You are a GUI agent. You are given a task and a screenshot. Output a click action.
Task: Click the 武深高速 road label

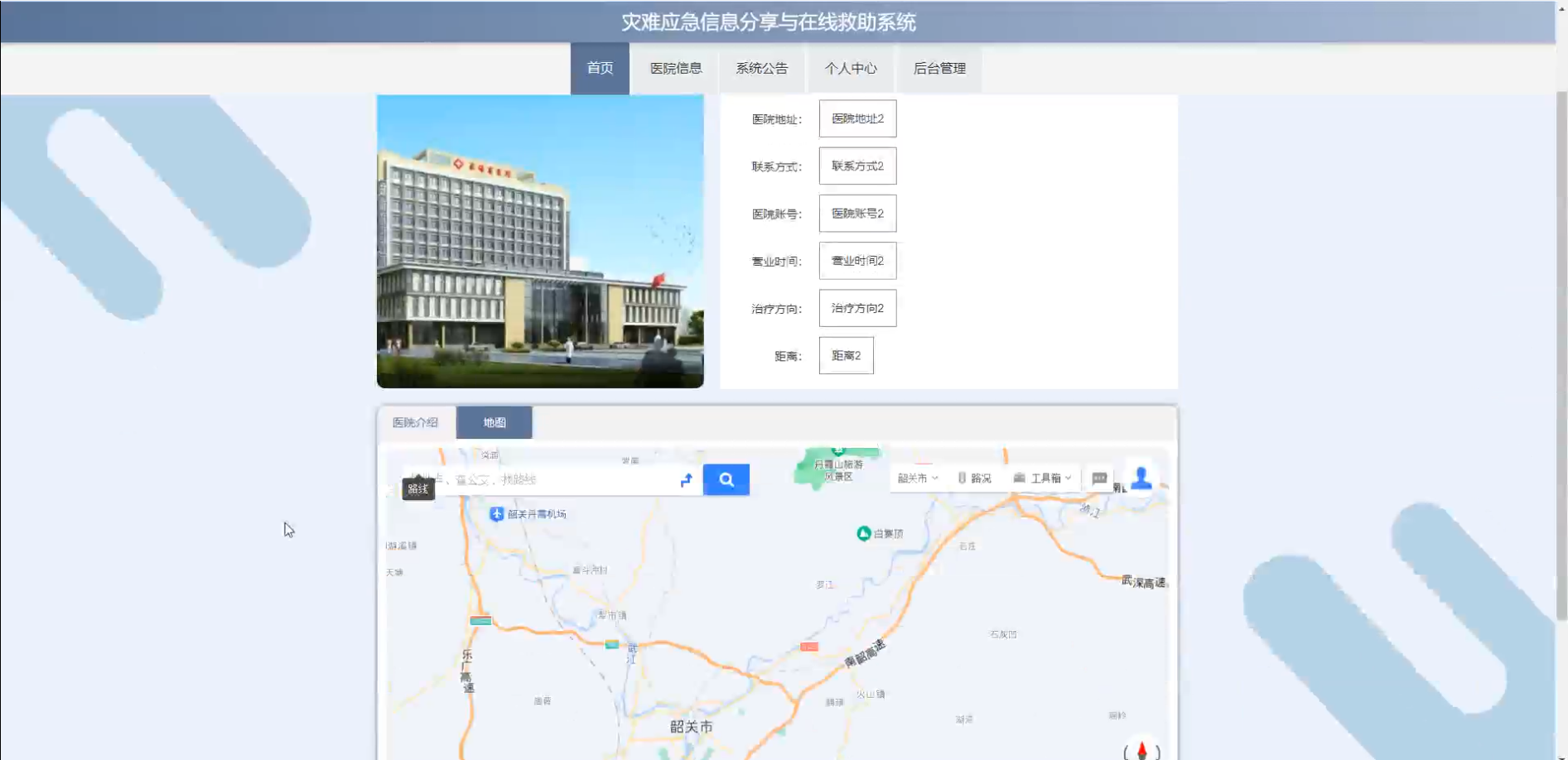1143,582
